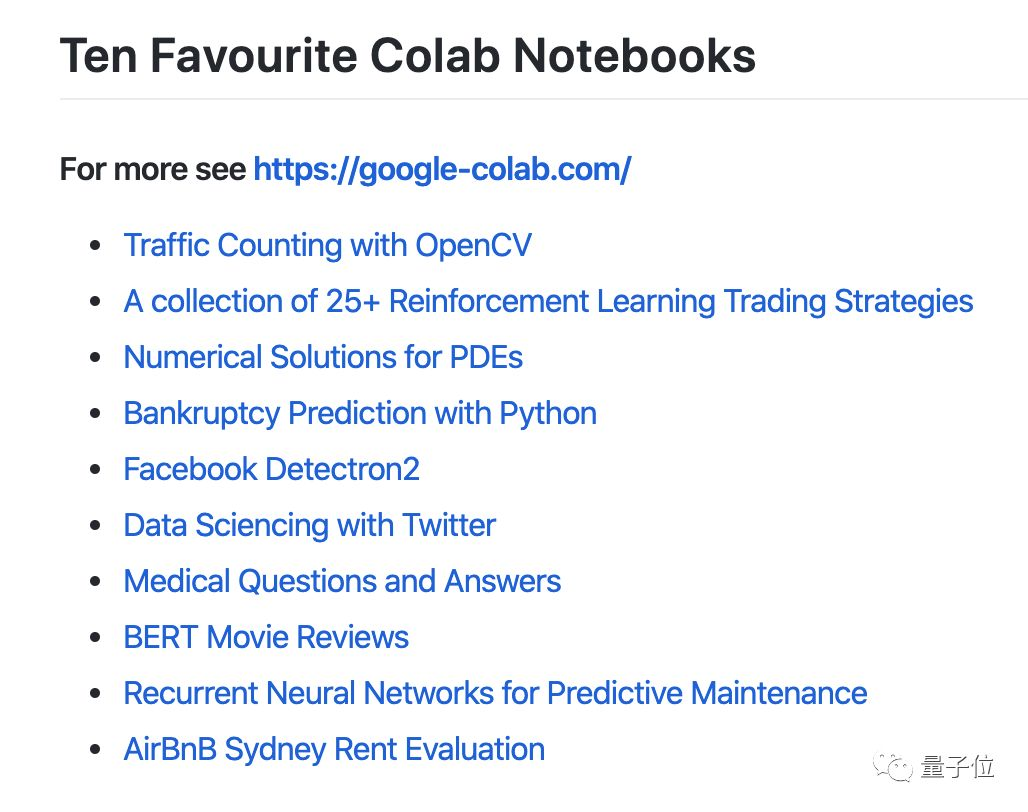This screenshot has width=1028, height=812.
Task: Open Recurrent Neural Networks for Predictive Maintenance
Action: point(495,693)
